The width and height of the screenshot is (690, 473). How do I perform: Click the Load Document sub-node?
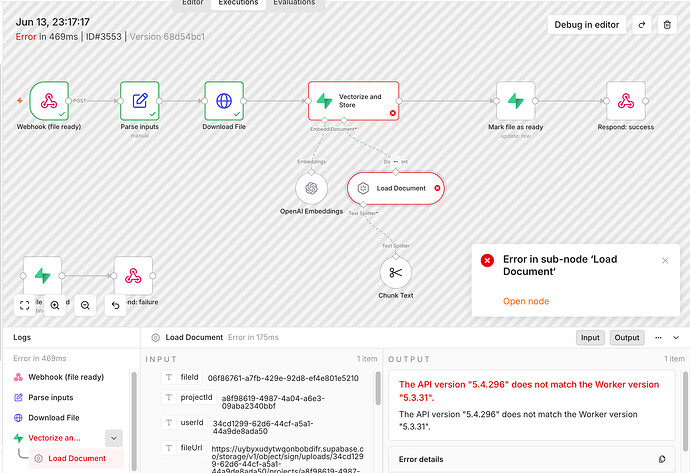(396, 188)
